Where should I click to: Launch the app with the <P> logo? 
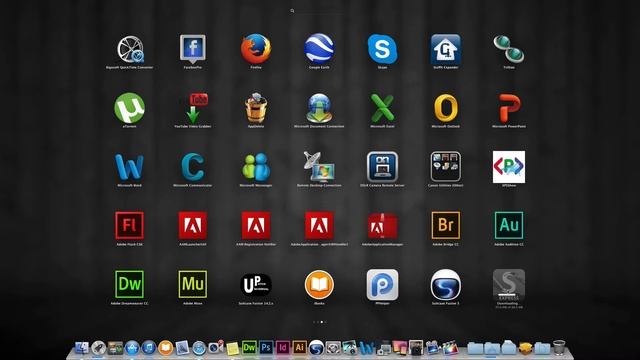pos(509,167)
